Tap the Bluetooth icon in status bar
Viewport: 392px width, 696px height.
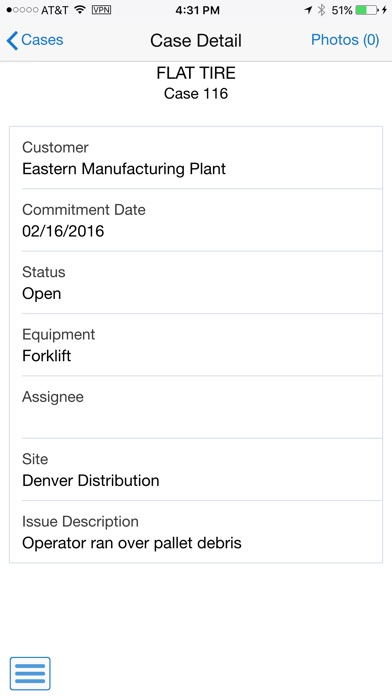(x=321, y=10)
